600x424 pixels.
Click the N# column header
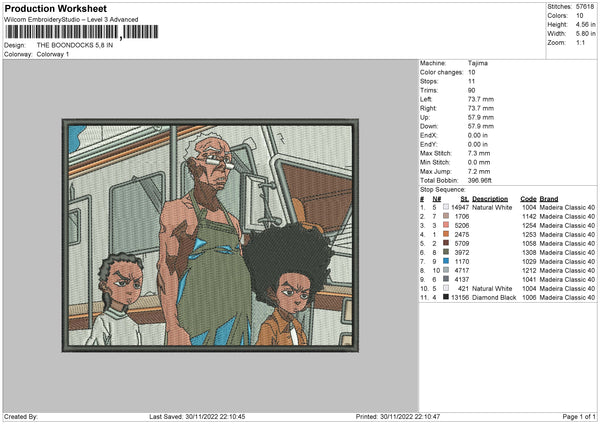click(437, 199)
